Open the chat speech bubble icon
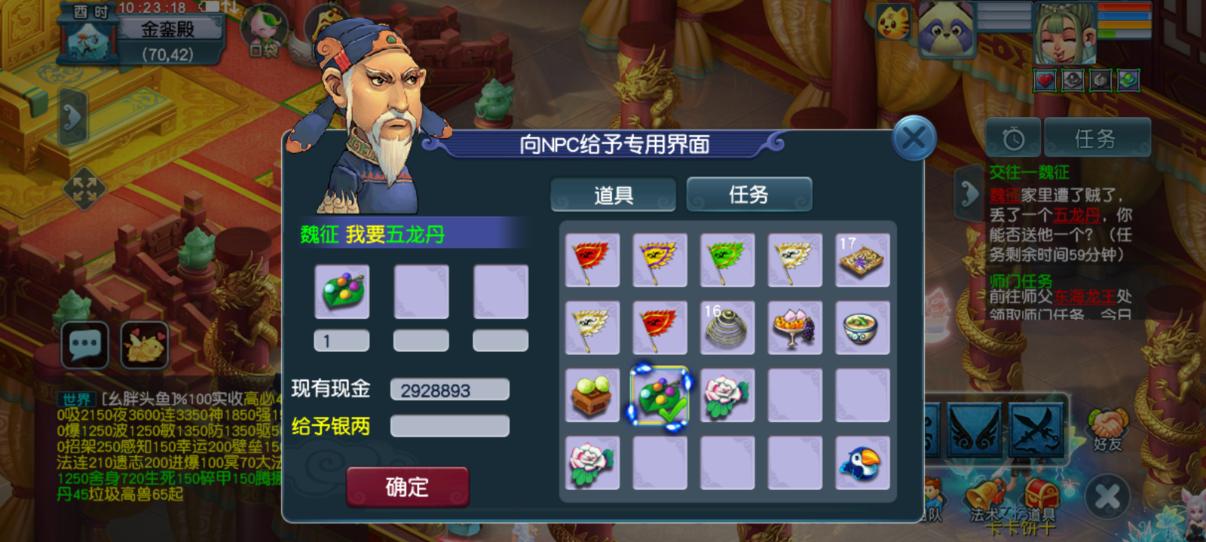Image resolution: width=1206 pixels, height=542 pixels. tap(85, 345)
